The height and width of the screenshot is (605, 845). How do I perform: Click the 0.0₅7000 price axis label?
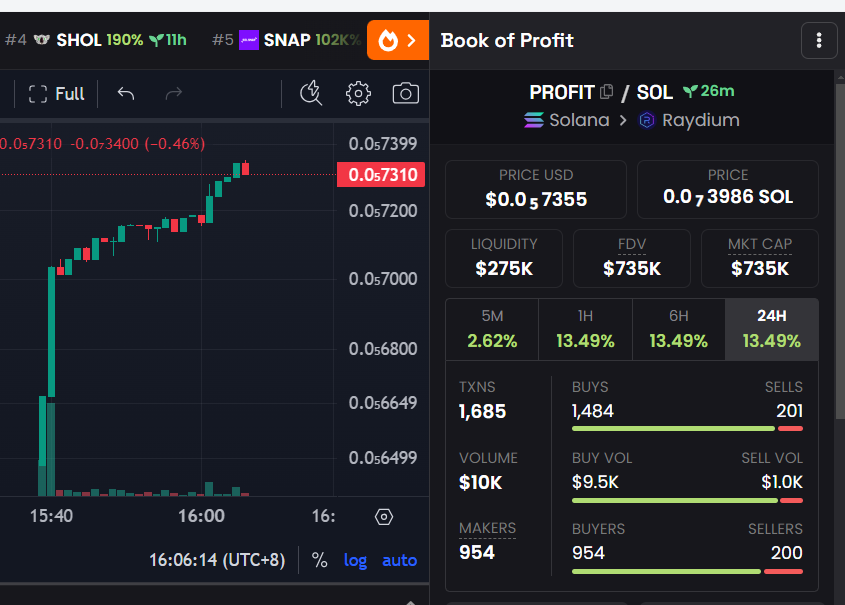[x=383, y=279]
